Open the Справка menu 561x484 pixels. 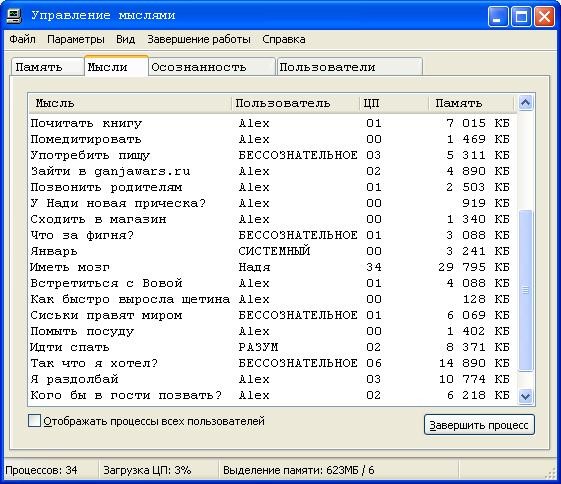click(x=284, y=39)
